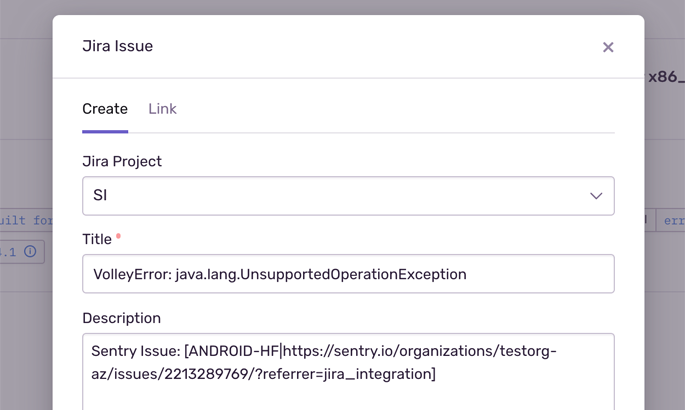The image size is (685, 410).
Task: Click the Jira Project field label
Action: 122,161
